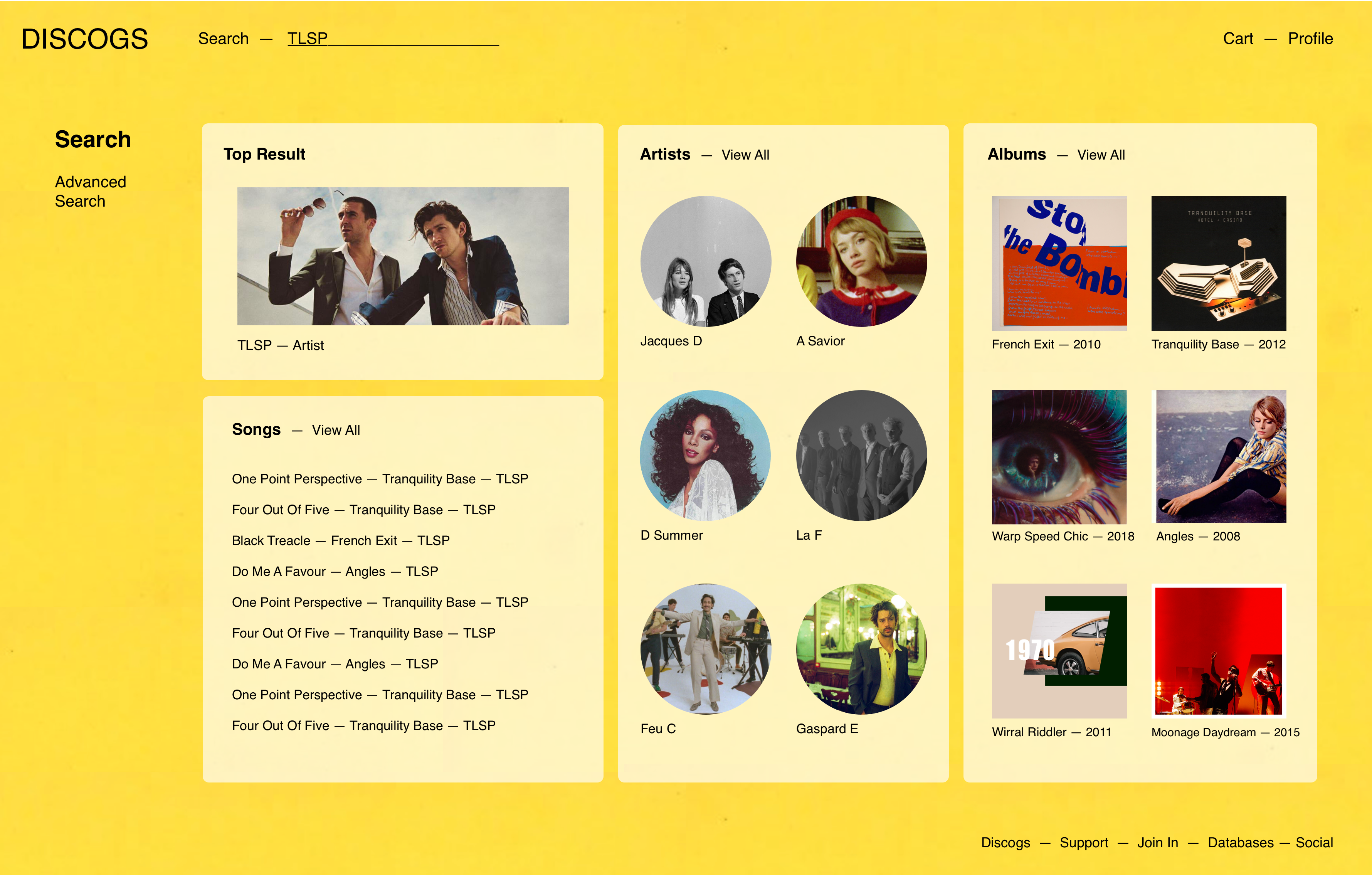This screenshot has height=875, width=1372.
Task: Click 'French Exit — 2010' title
Action: coord(1046,344)
